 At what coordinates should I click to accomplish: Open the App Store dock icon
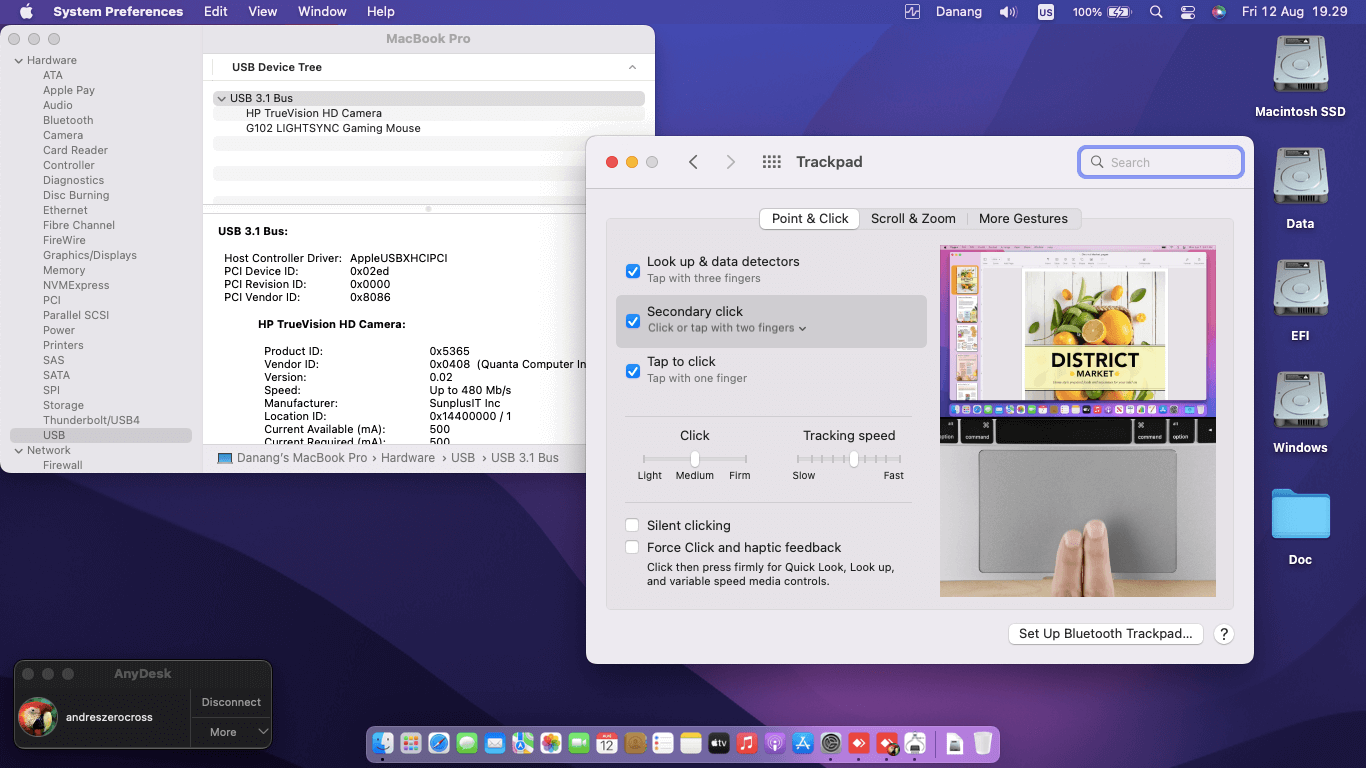(803, 743)
